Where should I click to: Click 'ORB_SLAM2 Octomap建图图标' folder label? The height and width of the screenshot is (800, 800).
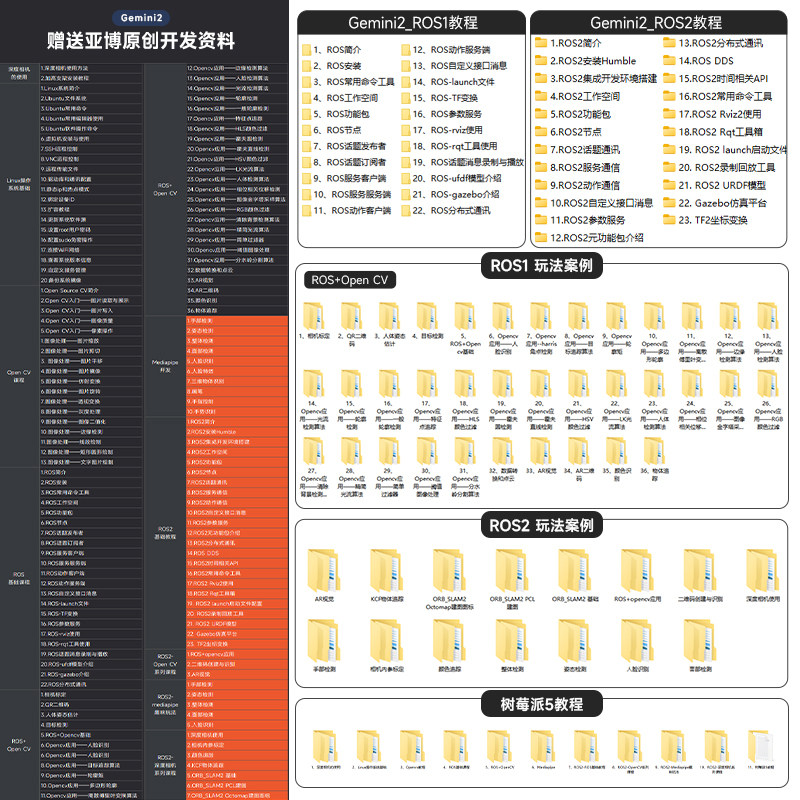pyautogui.click(x=449, y=603)
